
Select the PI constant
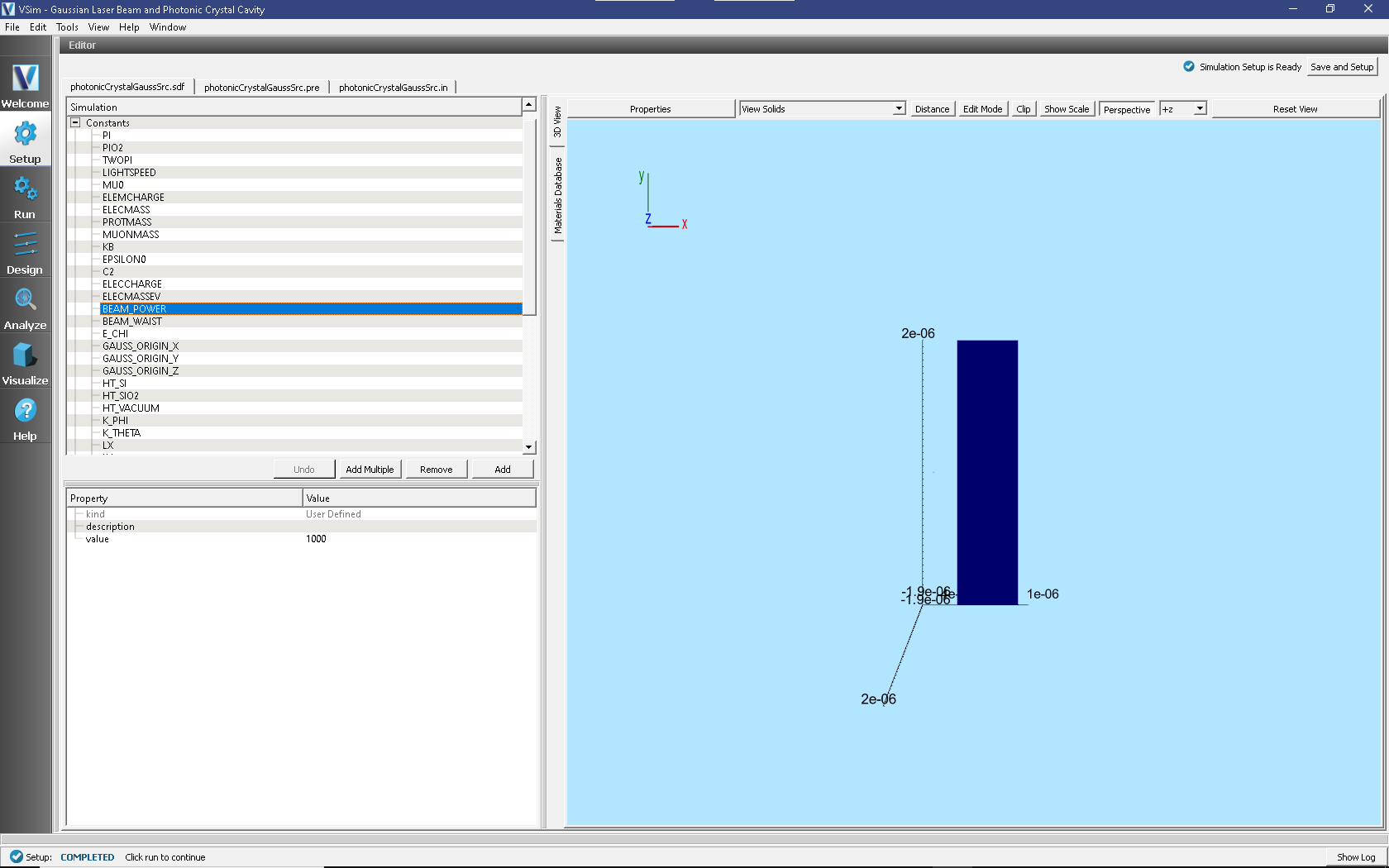107,135
